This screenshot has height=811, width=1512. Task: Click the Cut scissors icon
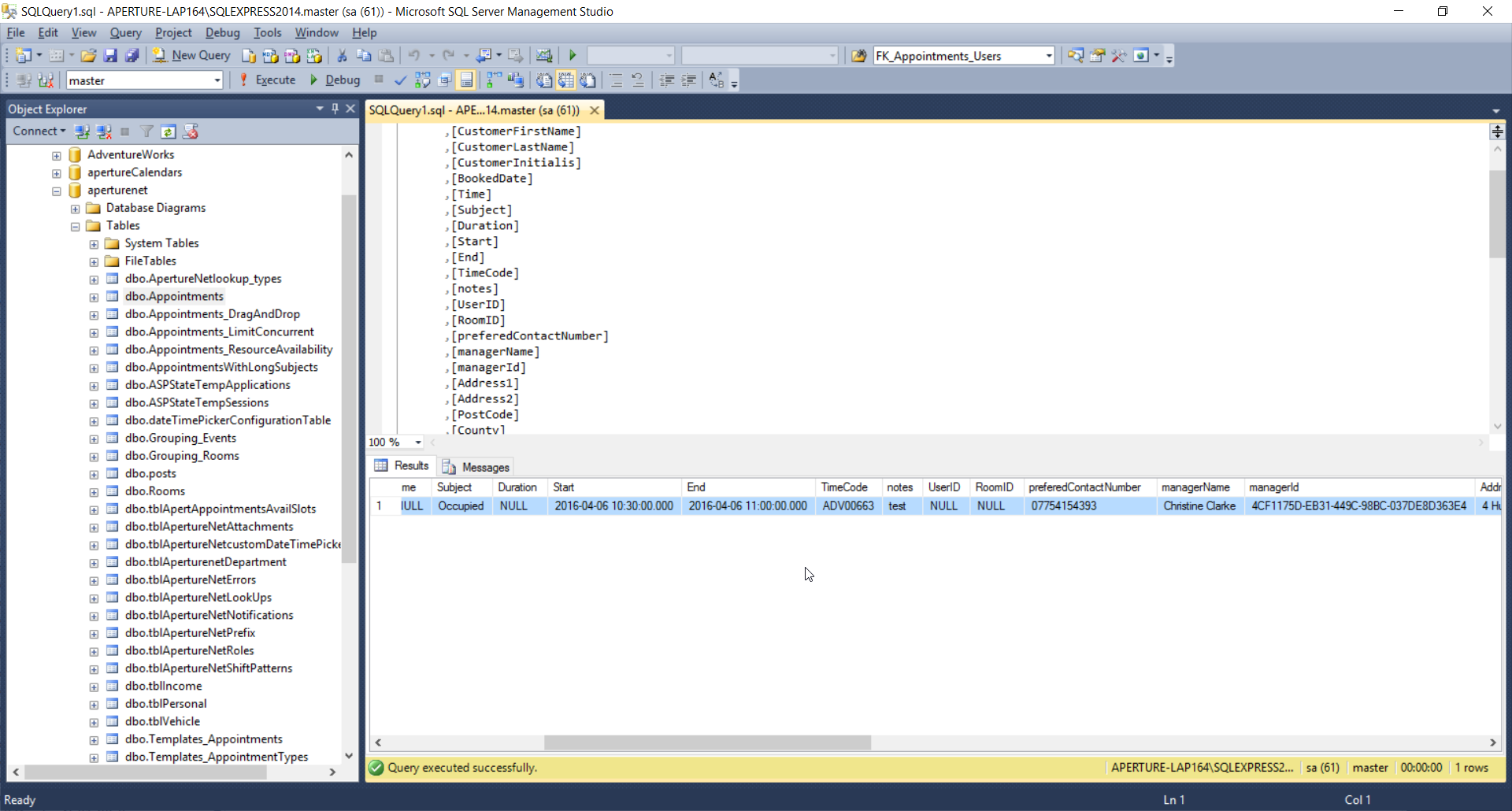pyautogui.click(x=342, y=56)
